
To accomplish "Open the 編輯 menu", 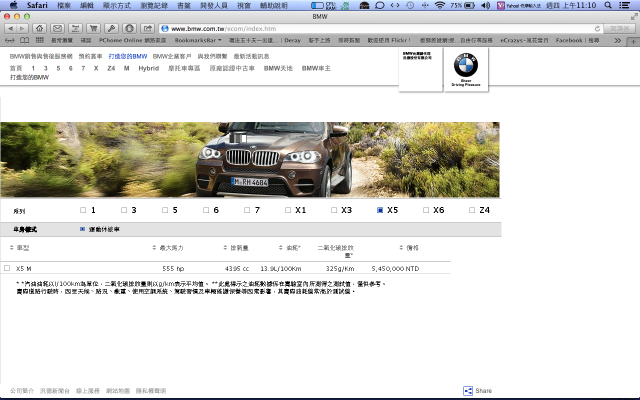I will pyautogui.click(x=87, y=5).
